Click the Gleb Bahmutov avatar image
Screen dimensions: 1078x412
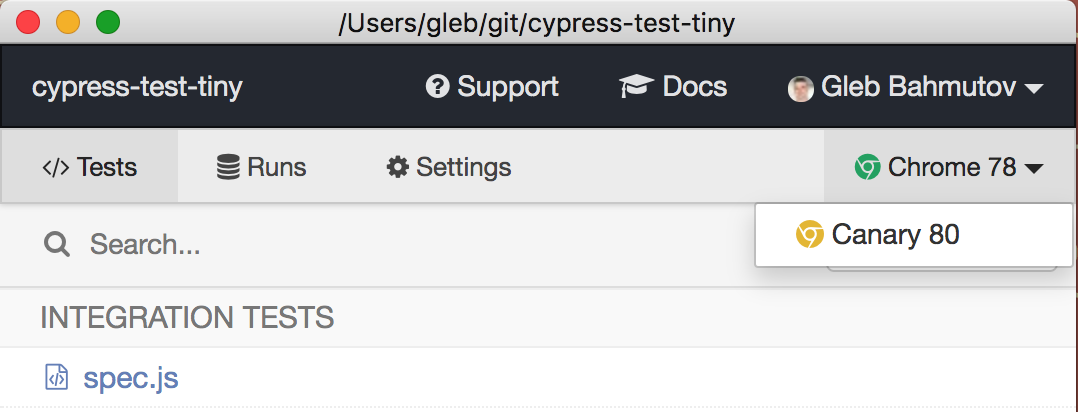800,89
